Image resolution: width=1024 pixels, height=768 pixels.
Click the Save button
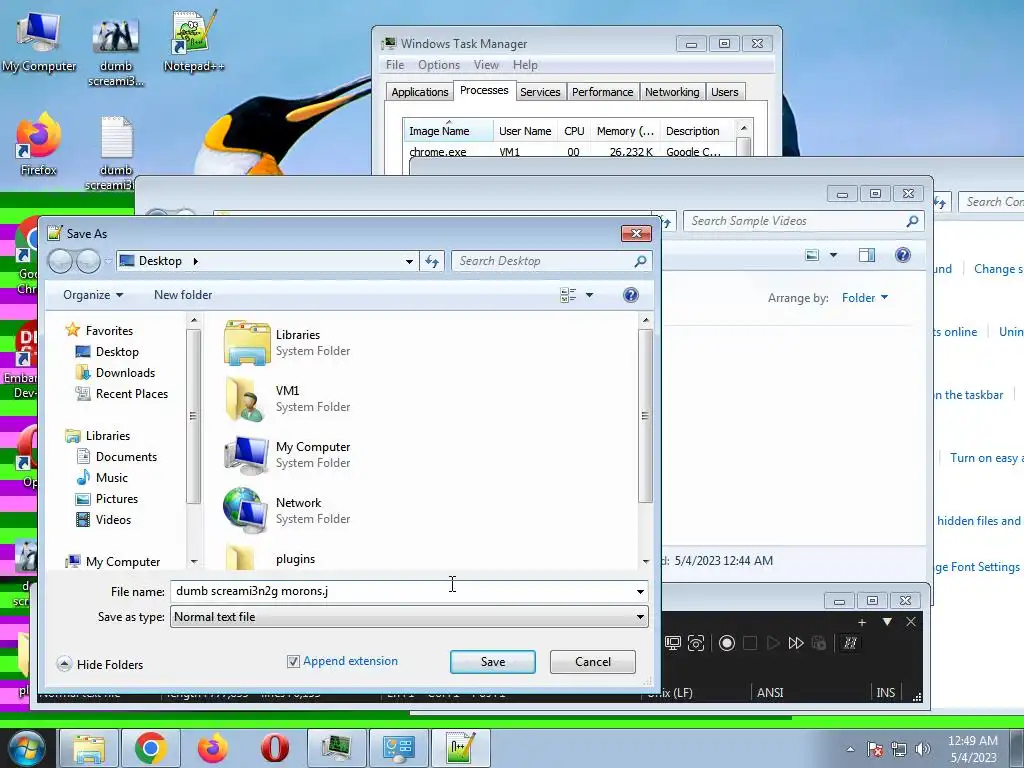click(x=492, y=662)
